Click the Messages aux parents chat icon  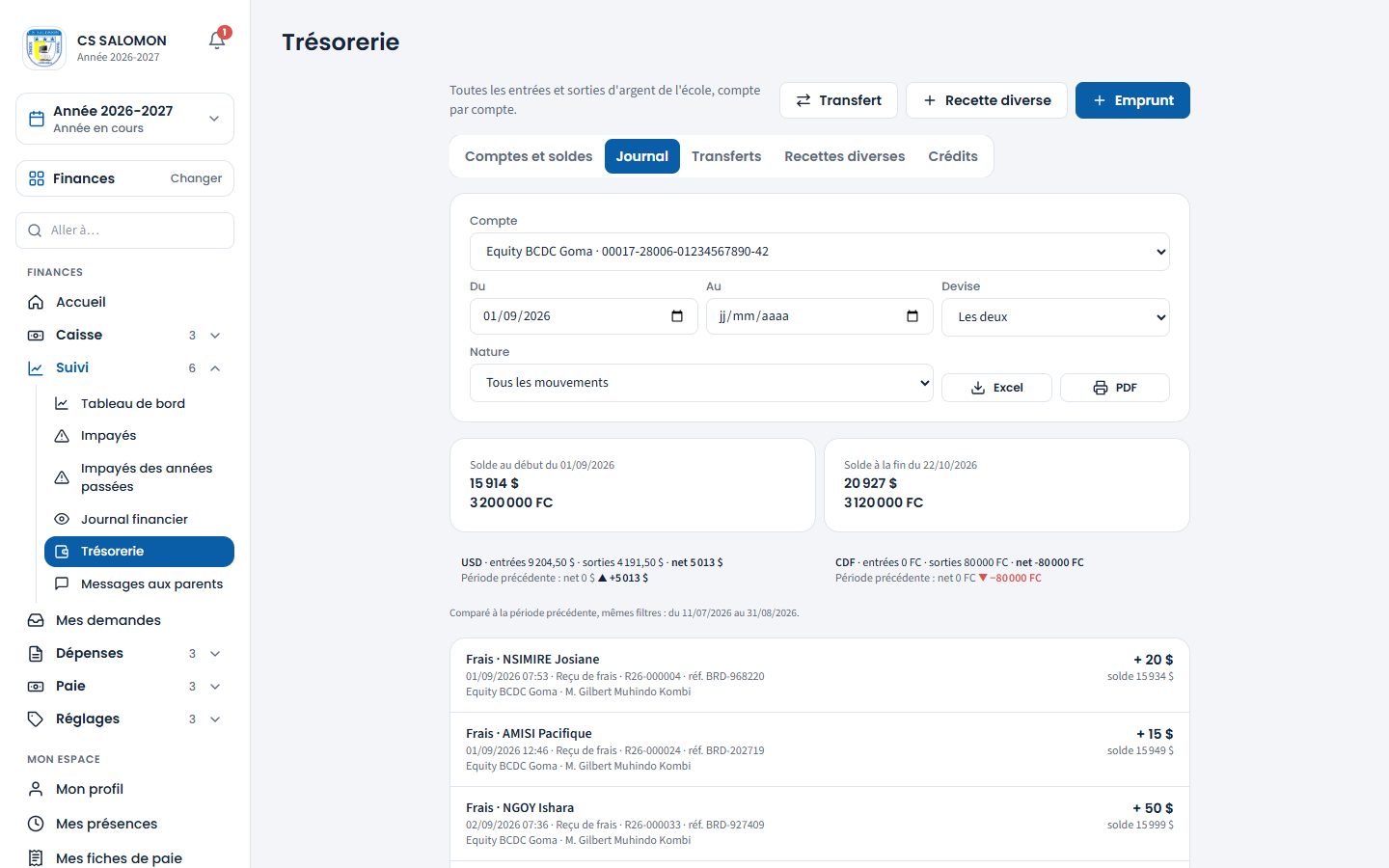coord(62,583)
